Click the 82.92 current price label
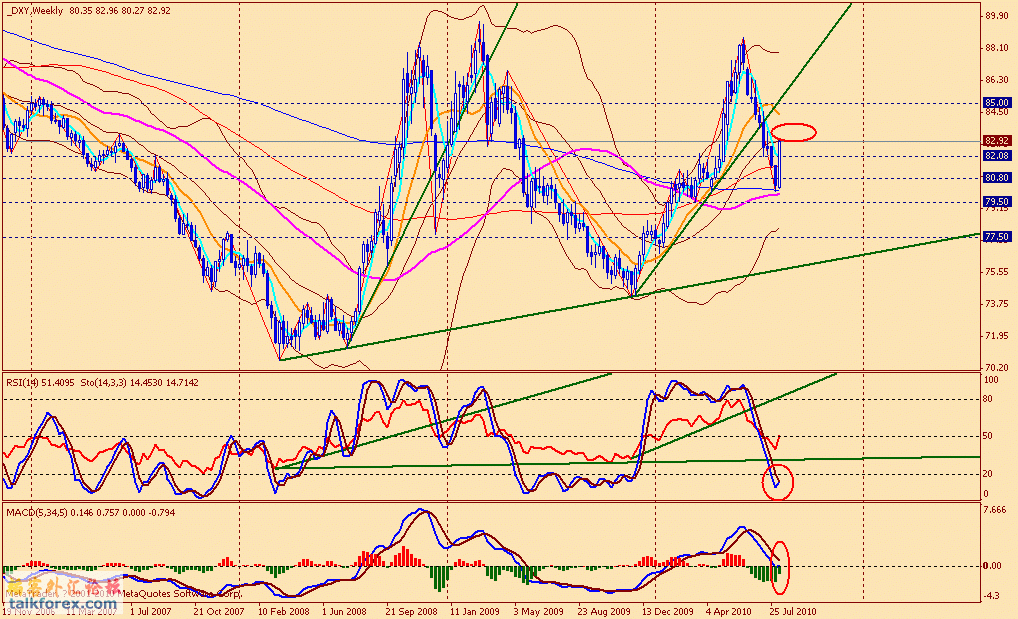The width and height of the screenshot is (1018, 619). [x=997, y=140]
